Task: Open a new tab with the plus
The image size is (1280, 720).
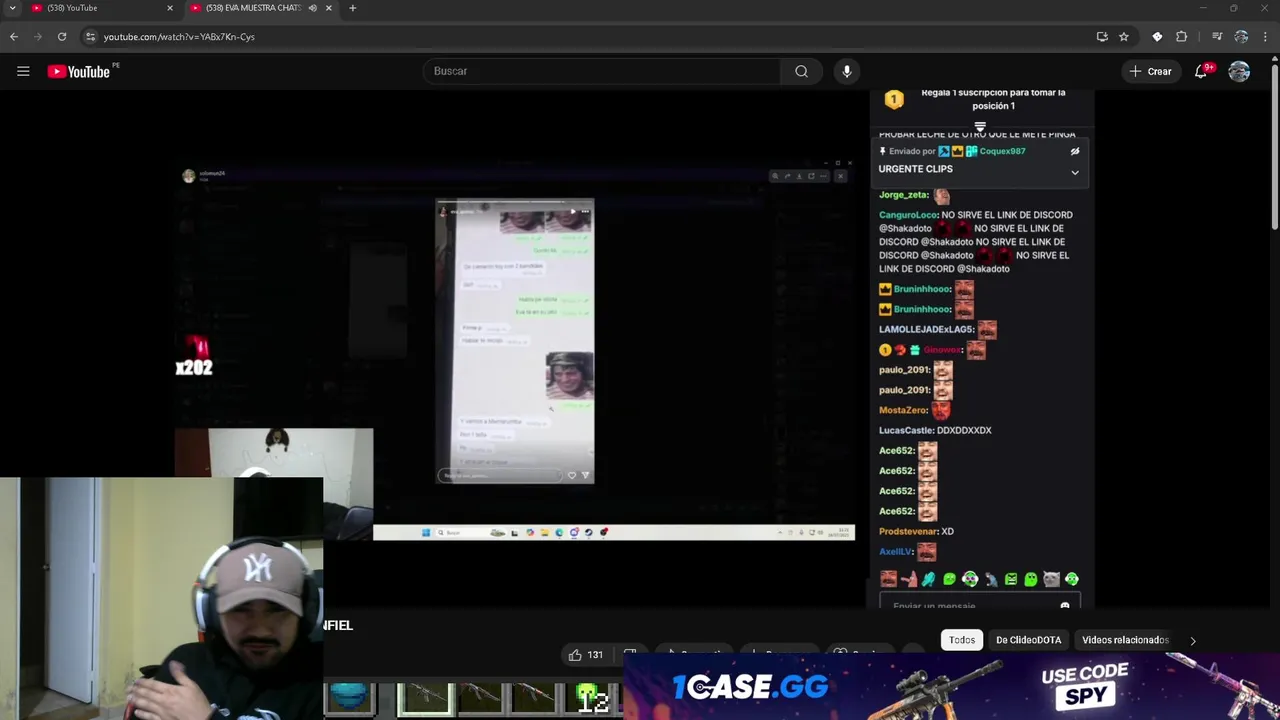Action: click(352, 8)
